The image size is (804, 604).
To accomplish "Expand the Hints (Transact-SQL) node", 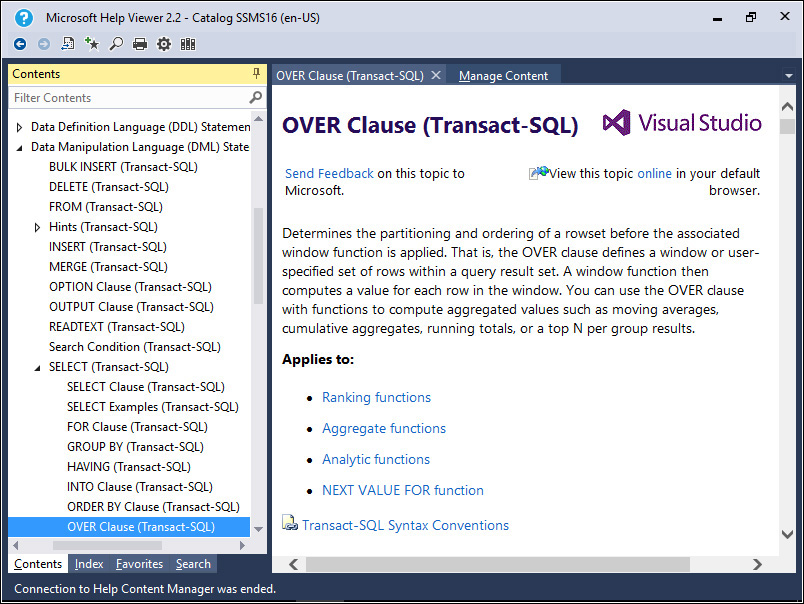I will (x=38, y=227).
